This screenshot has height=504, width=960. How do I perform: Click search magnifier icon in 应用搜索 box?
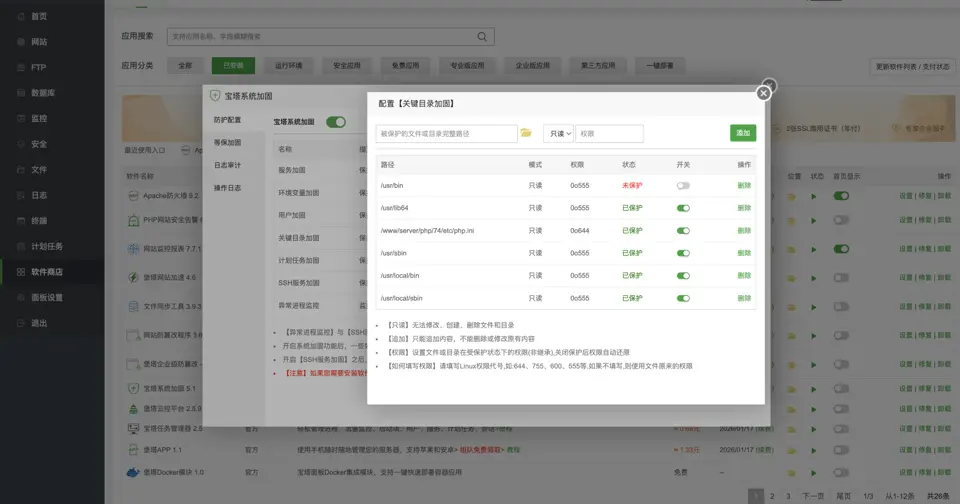pyautogui.click(x=482, y=37)
